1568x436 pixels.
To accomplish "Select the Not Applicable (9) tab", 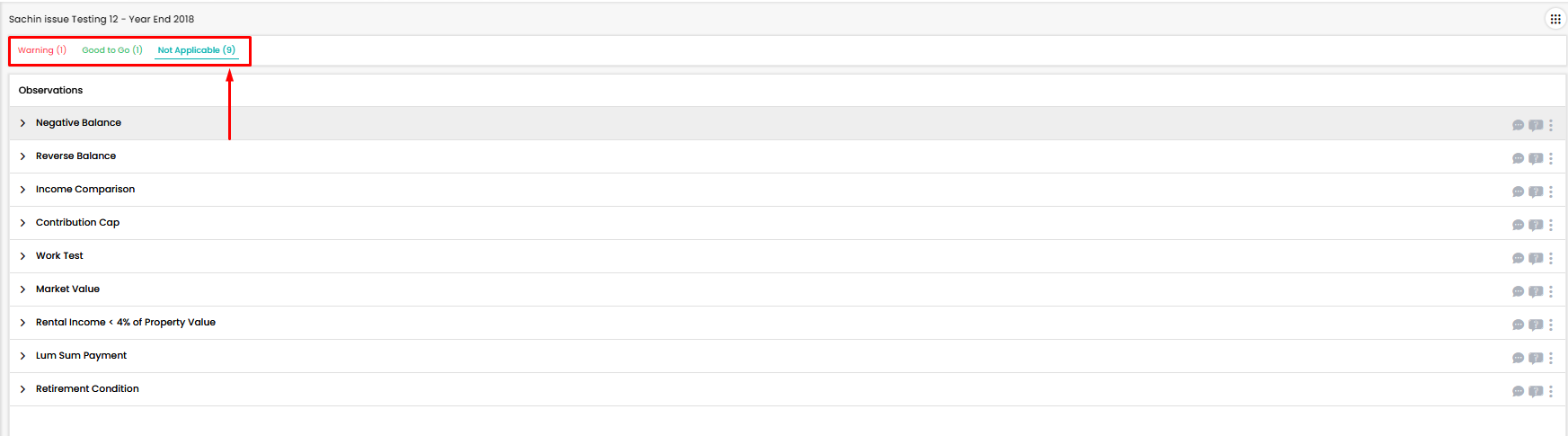I will [x=197, y=50].
